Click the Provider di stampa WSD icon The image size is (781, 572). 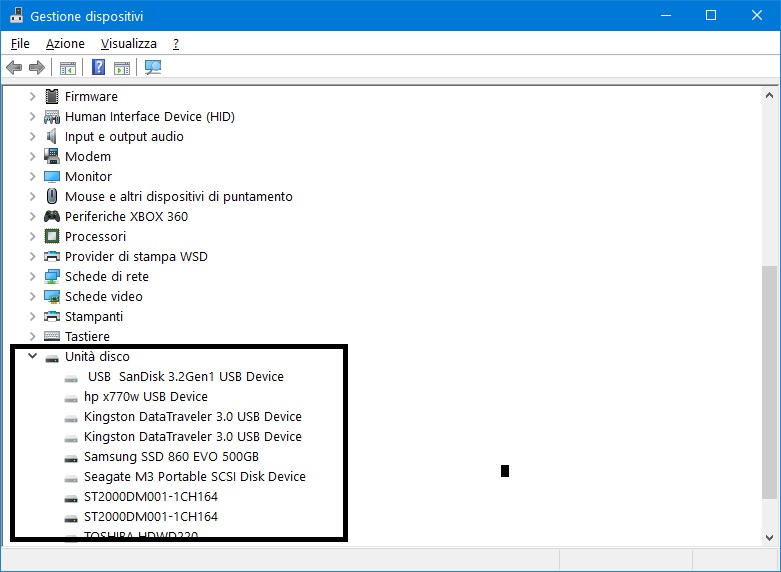pos(52,256)
